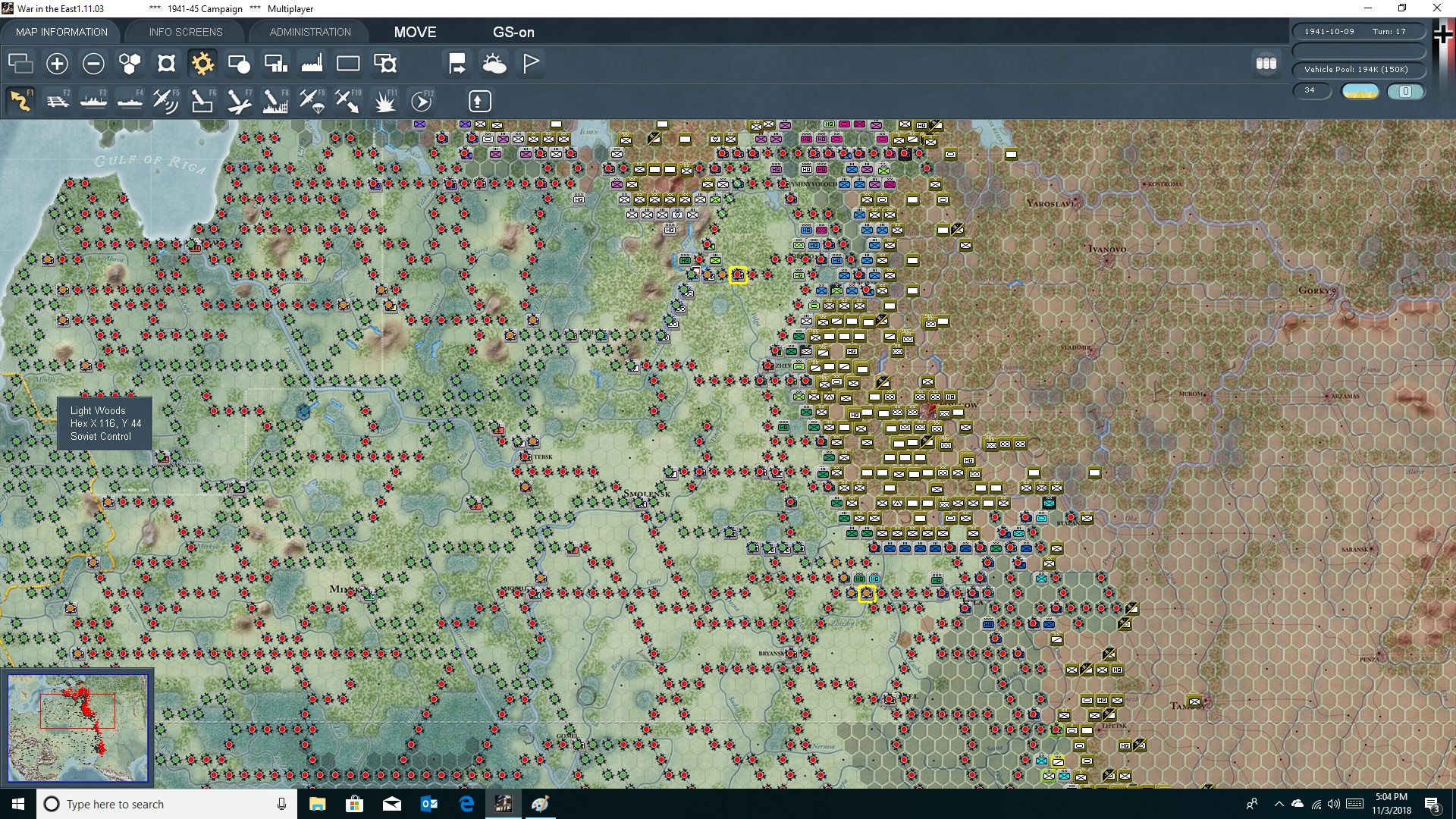Open the ADMINISTRATION tab
This screenshot has width=1456, height=819.
(x=310, y=32)
